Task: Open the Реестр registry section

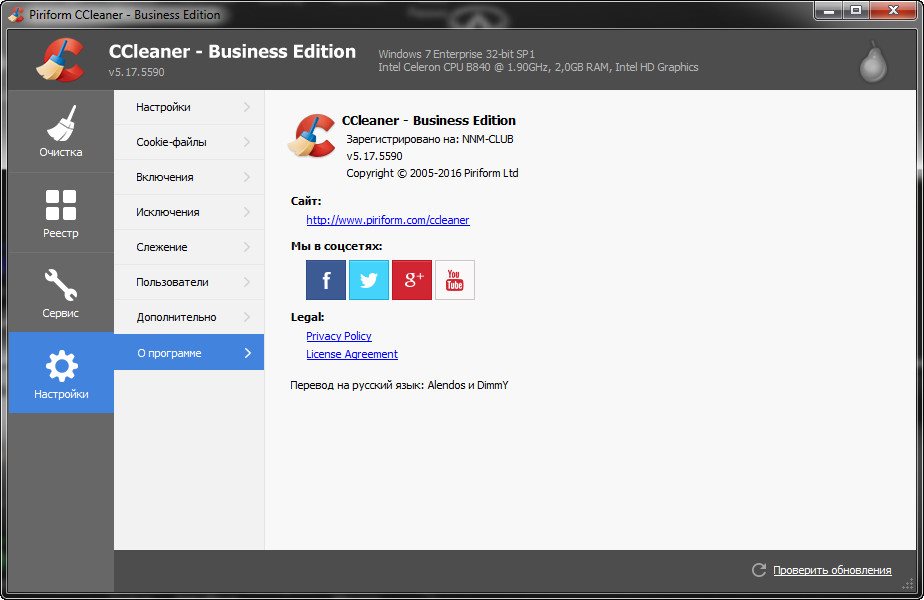Action: tap(61, 213)
